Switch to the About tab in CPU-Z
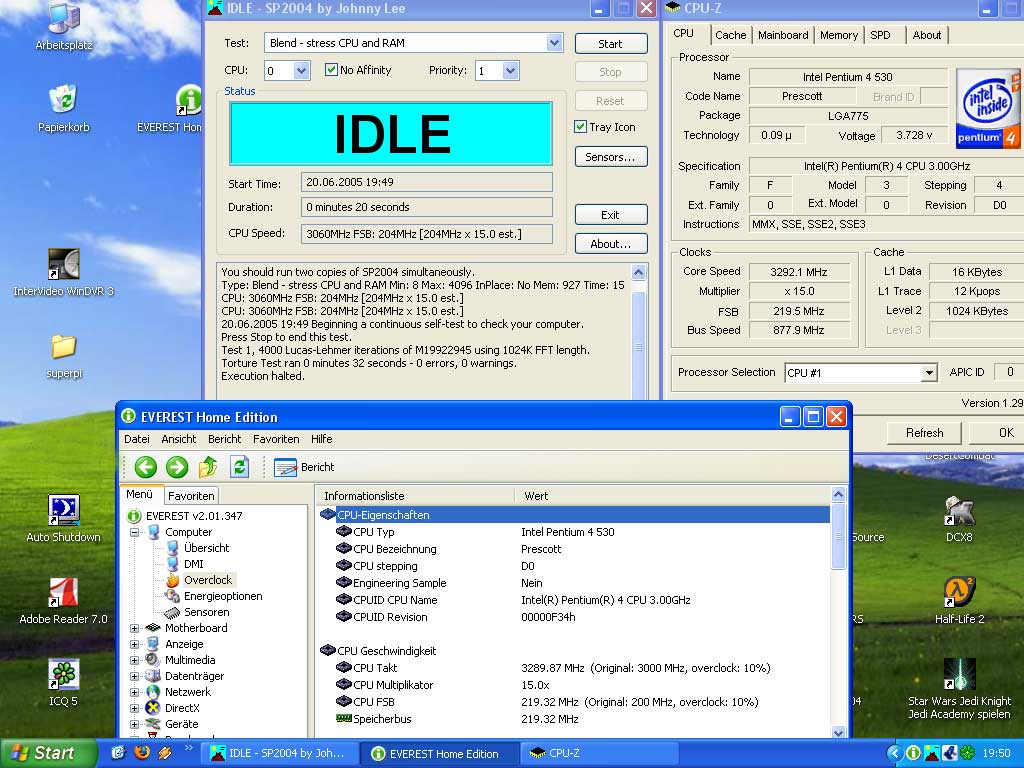The image size is (1024, 768). [x=927, y=35]
